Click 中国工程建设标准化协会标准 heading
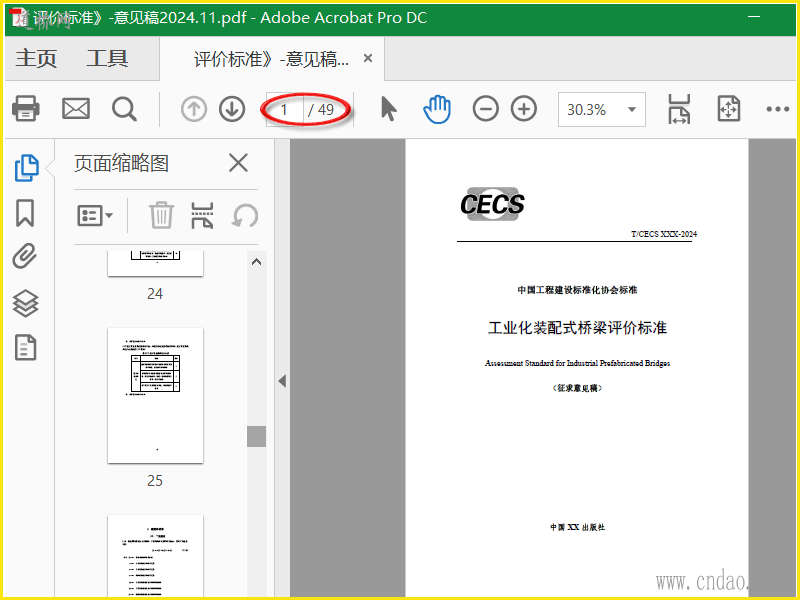 coord(577,290)
